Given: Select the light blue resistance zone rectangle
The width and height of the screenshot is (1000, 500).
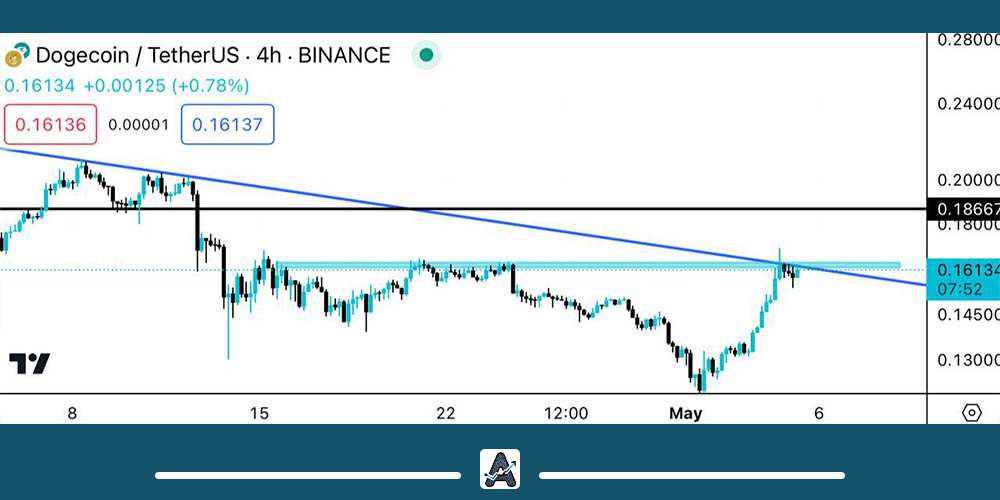Looking at the screenshot, I should pos(587,265).
